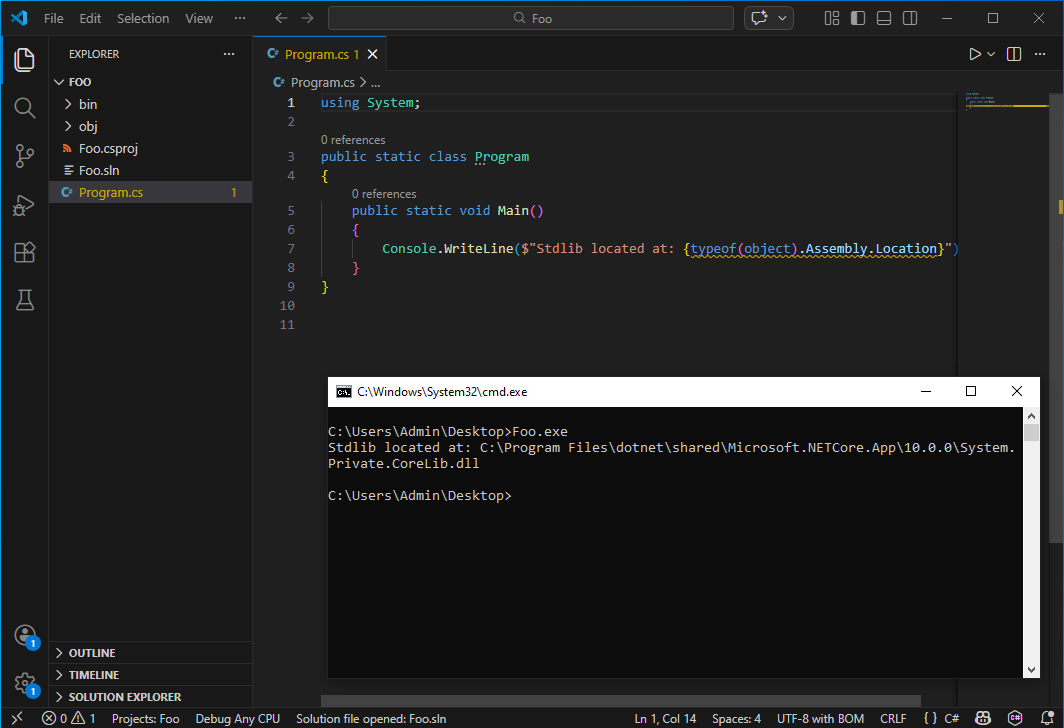
Task: Open the Testing flask icon view
Action: (x=24, y=300)
